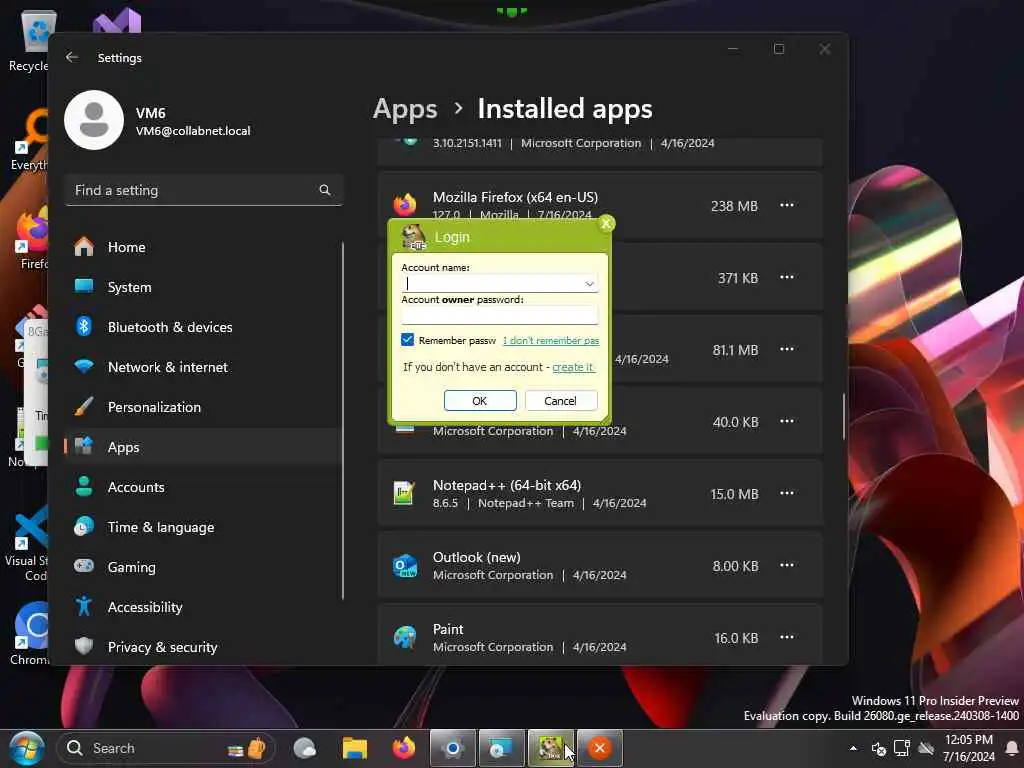Select Apps in the sidebar
This screenshot has width=1024, height=768.
pyautogui.click(x=202, y=447)
